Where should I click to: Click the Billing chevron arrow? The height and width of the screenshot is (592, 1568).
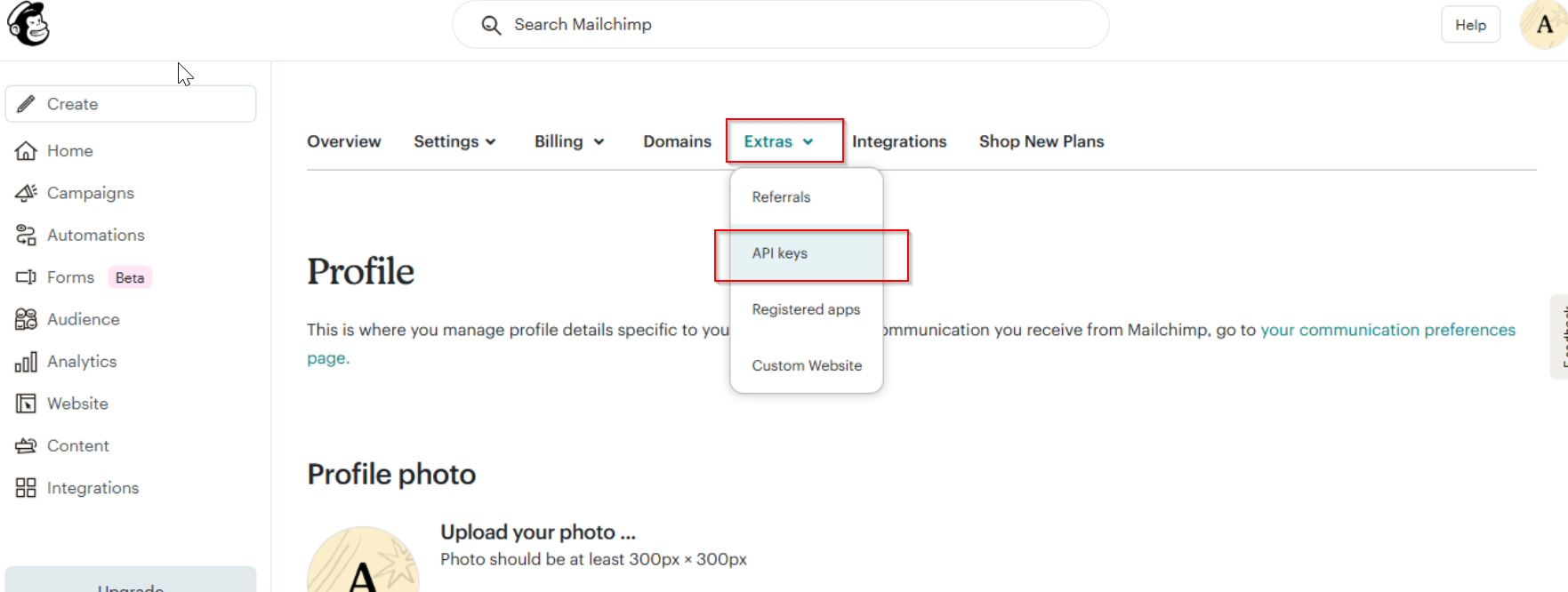tap(599, 142)
